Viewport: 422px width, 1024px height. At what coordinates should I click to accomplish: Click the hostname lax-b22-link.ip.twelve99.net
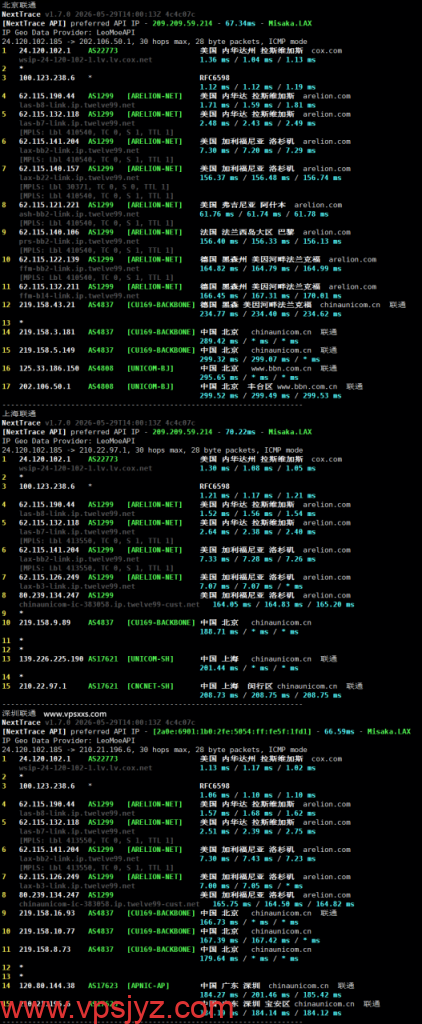77,178
